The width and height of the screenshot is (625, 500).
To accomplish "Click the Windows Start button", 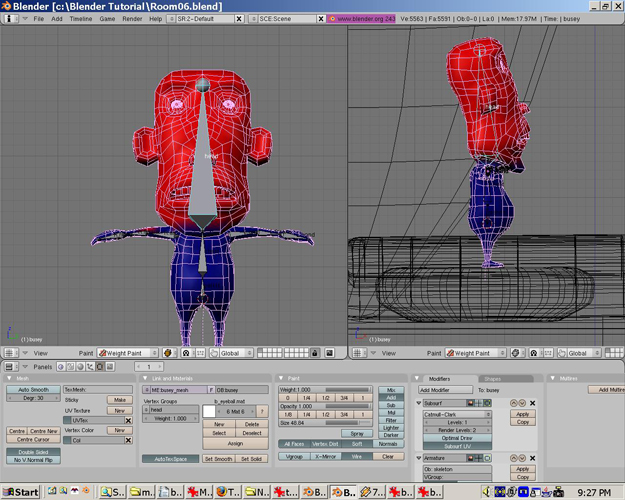I will click(x=21, y=492).
